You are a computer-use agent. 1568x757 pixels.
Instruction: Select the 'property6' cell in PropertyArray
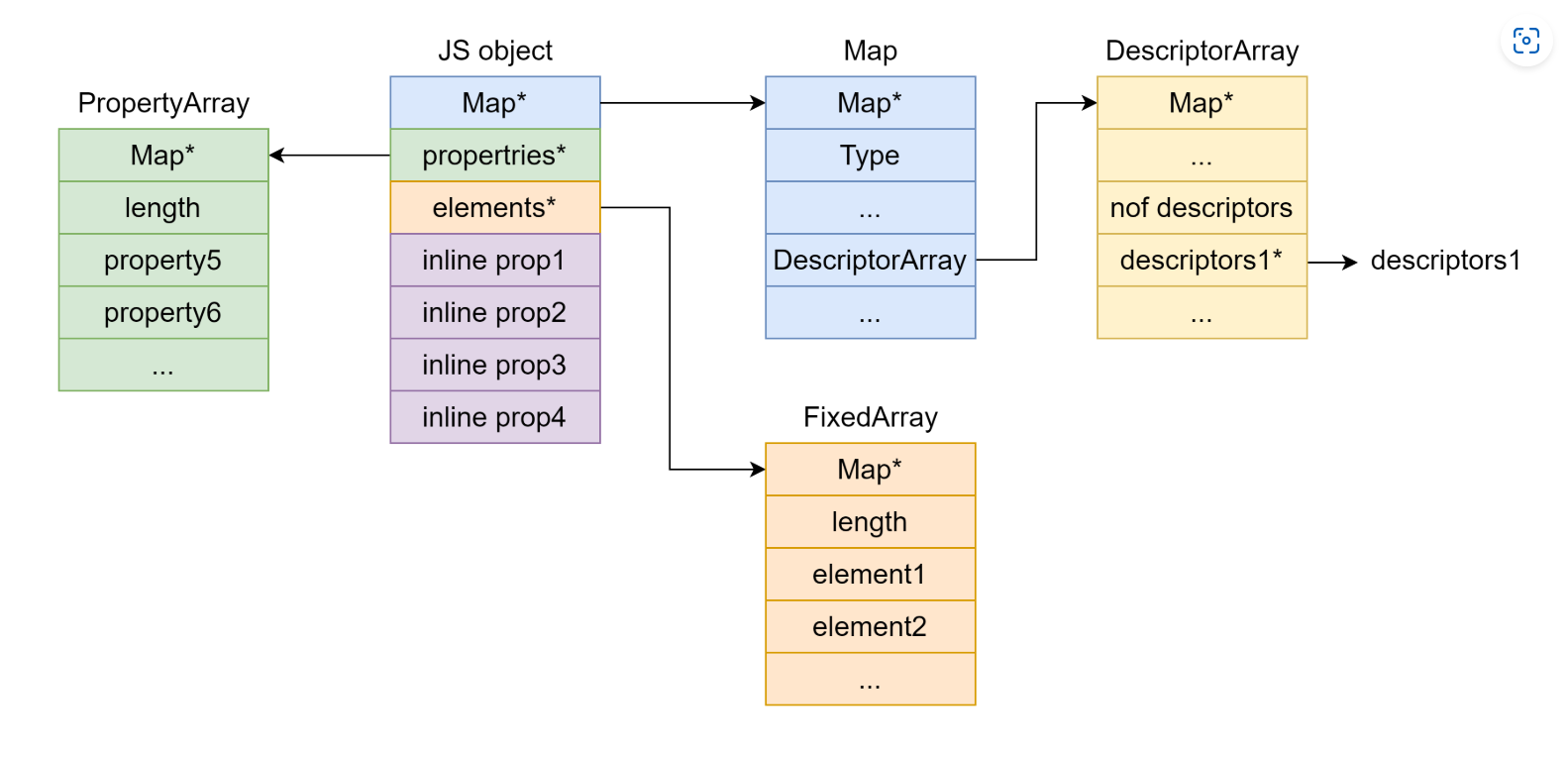pos(163,313)
